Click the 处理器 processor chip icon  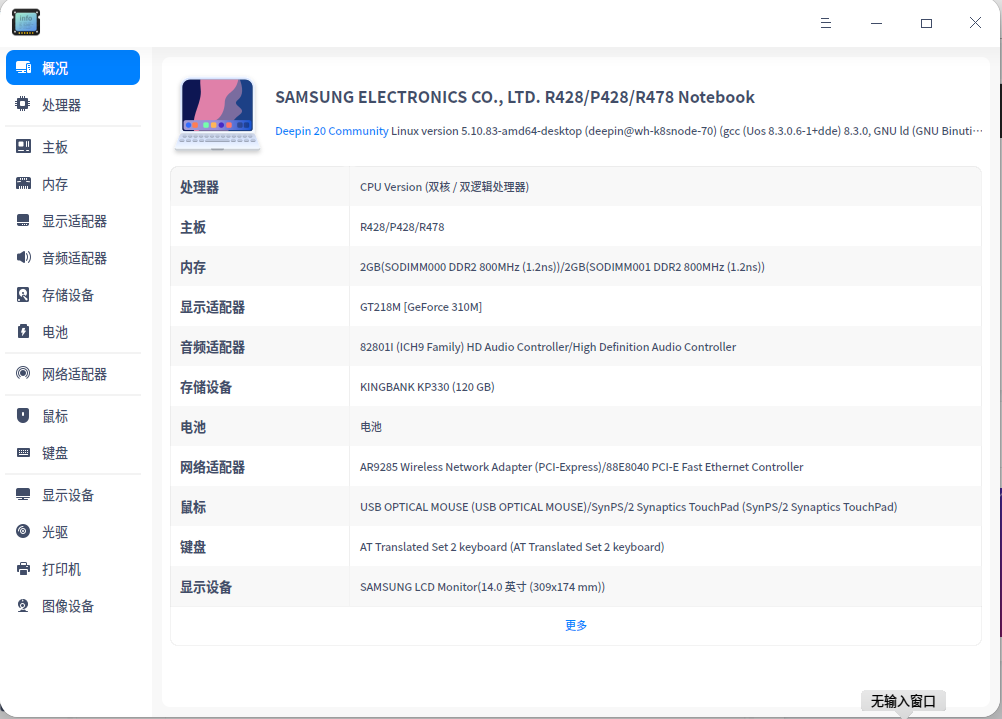click(23, 104)
